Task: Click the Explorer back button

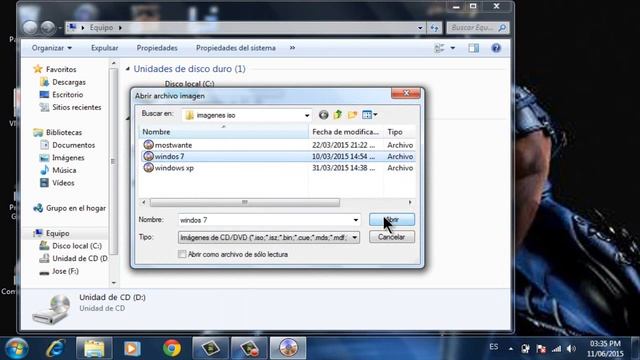Action: [30, 28]
